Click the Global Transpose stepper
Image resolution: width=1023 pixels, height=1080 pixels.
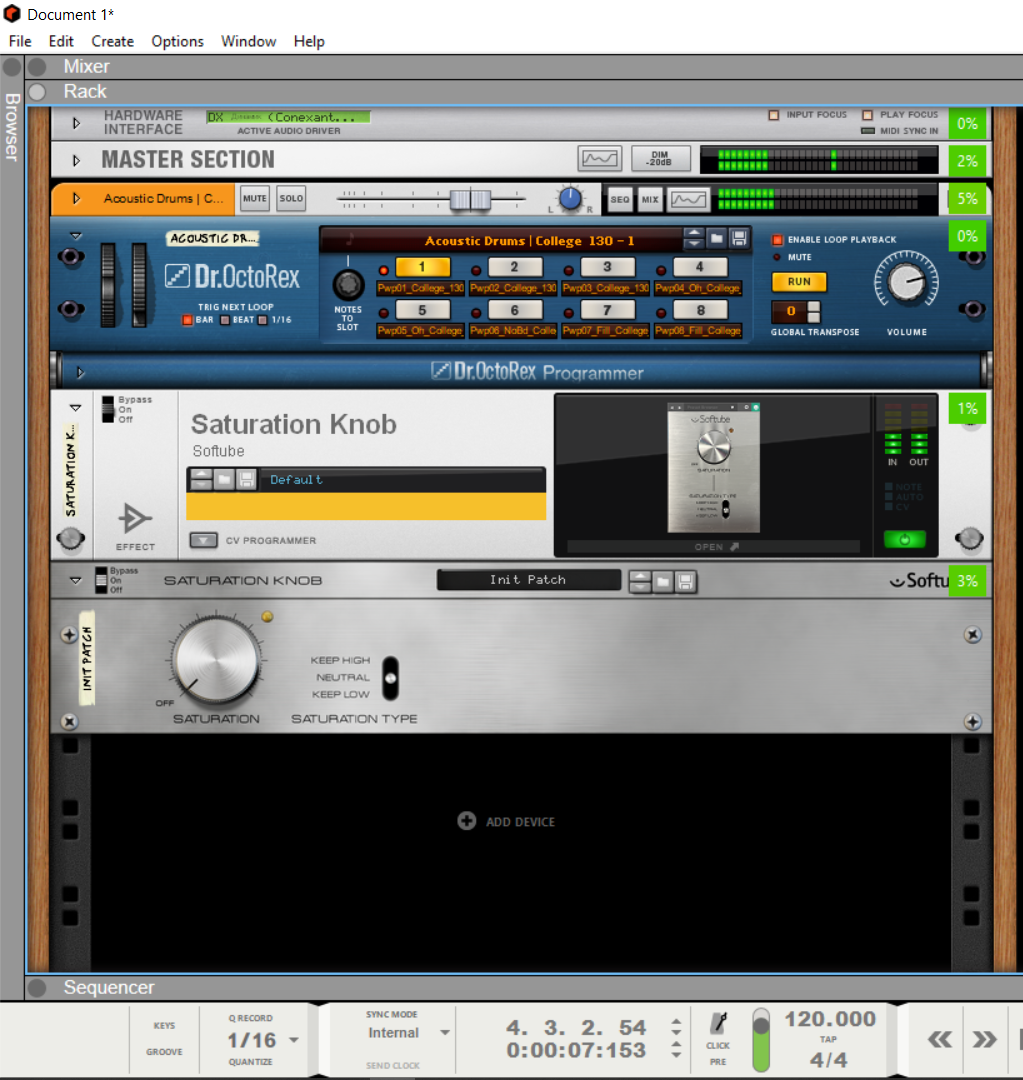click(x=814, y=311)
